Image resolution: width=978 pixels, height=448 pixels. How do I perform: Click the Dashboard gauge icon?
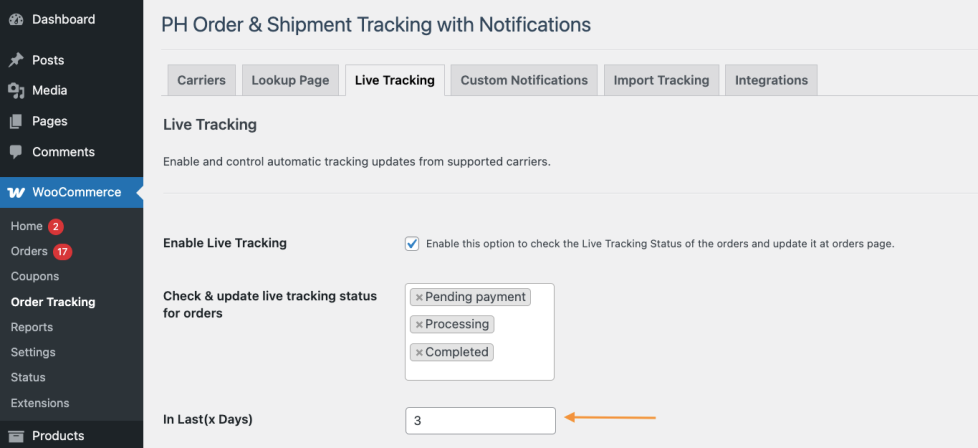16,20
